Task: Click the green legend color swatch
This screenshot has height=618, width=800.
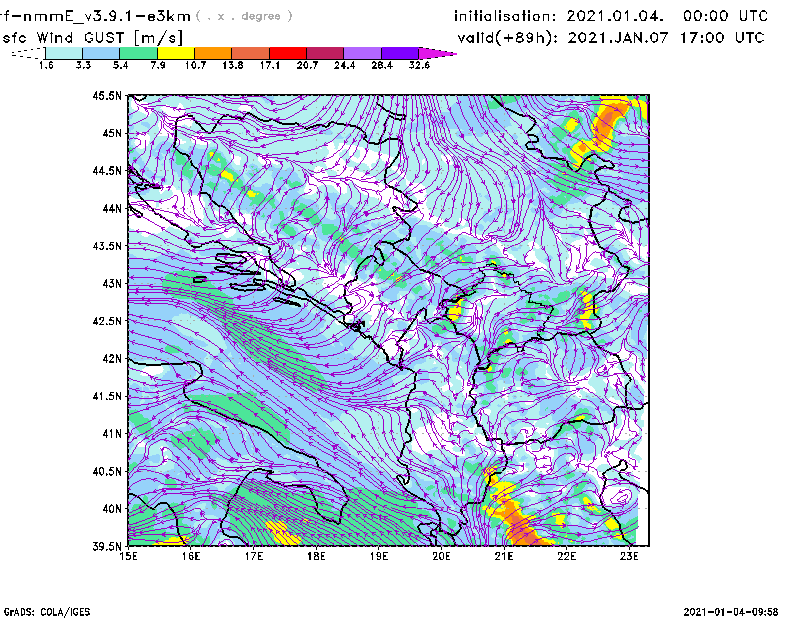Action: pos(138,53)
